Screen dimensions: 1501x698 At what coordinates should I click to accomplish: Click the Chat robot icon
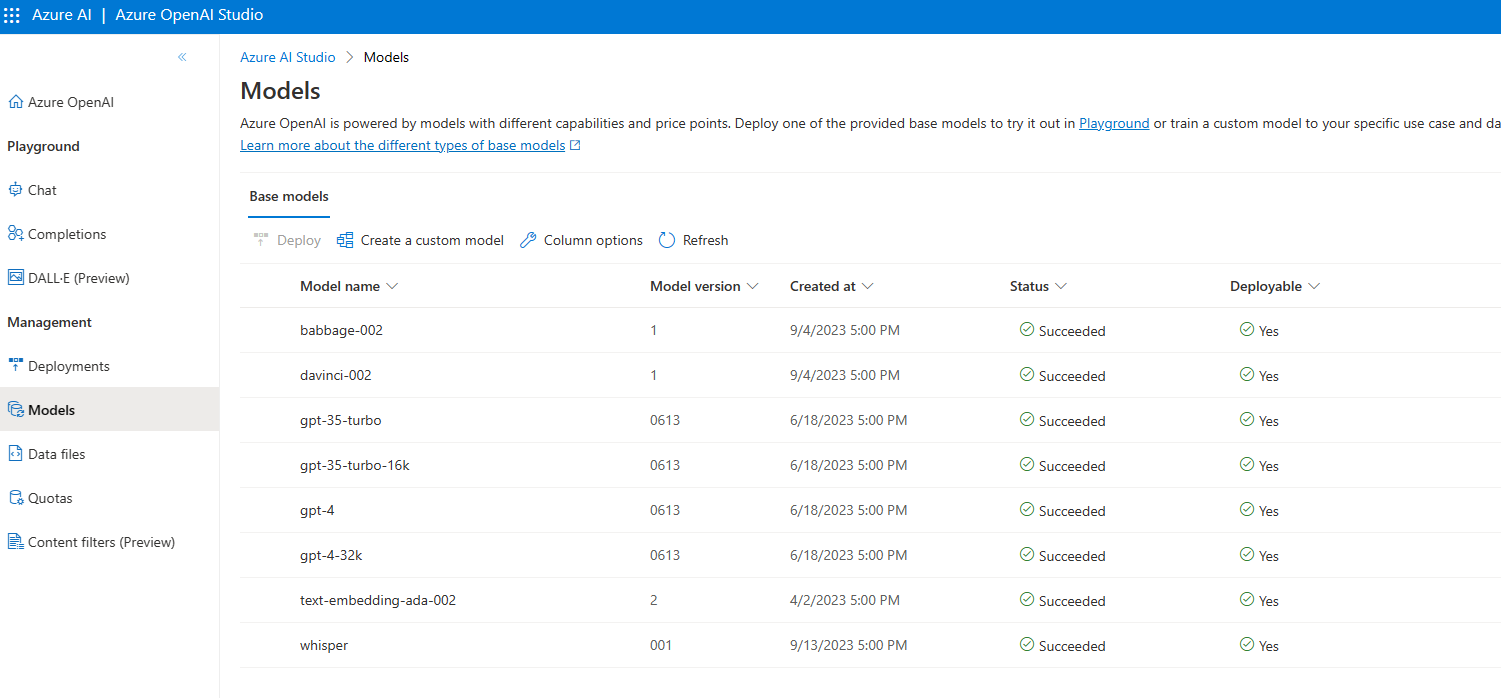(x=15, y=190)
